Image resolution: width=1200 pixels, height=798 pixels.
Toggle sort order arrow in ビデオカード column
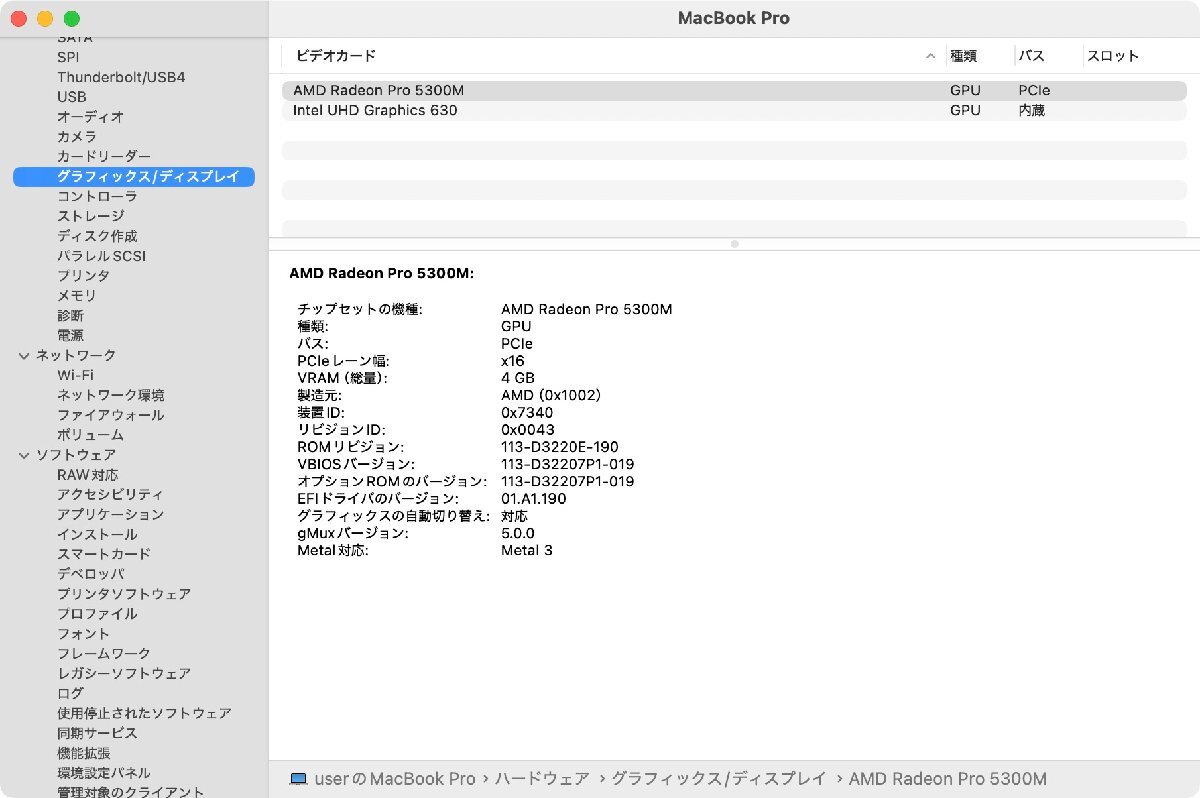pos(931,56)
